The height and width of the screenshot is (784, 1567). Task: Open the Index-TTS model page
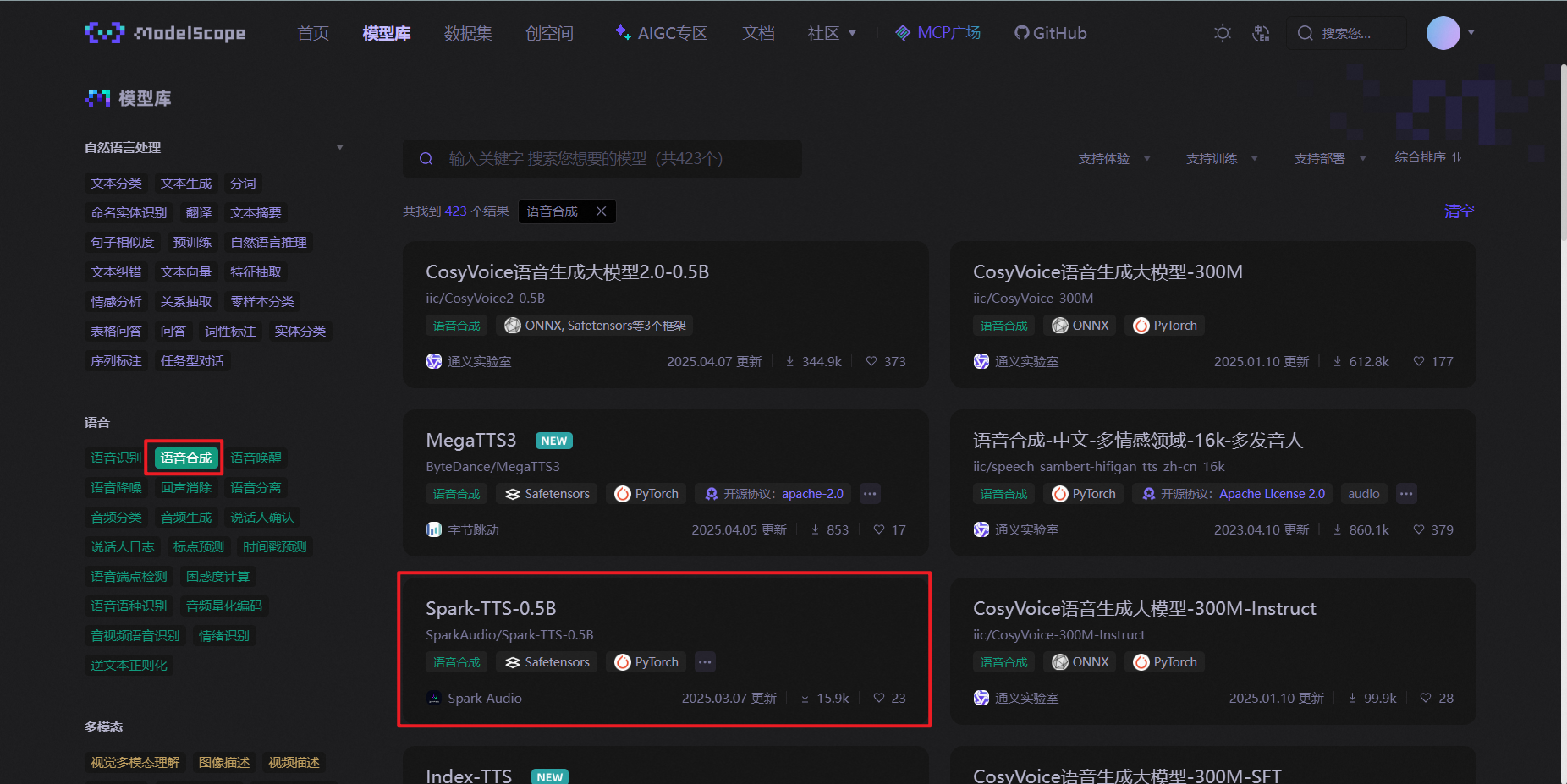[x=469, y=775]
